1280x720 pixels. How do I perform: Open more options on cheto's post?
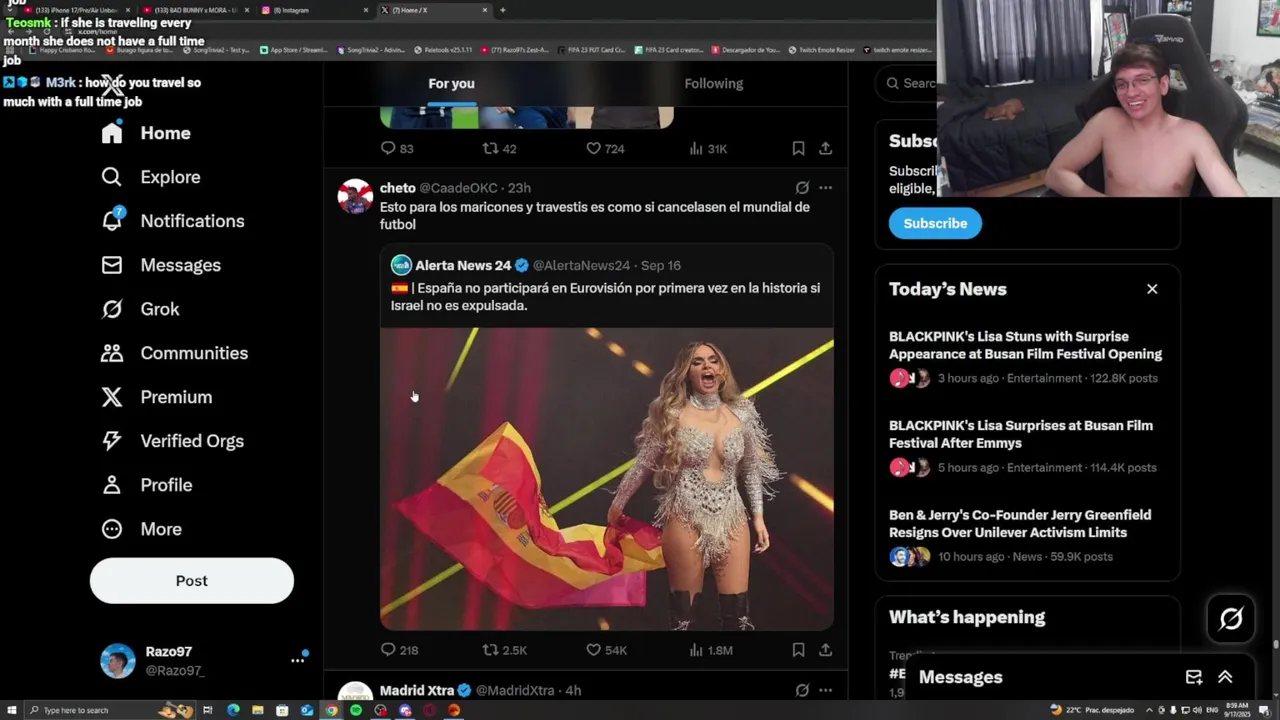(825, 187)
